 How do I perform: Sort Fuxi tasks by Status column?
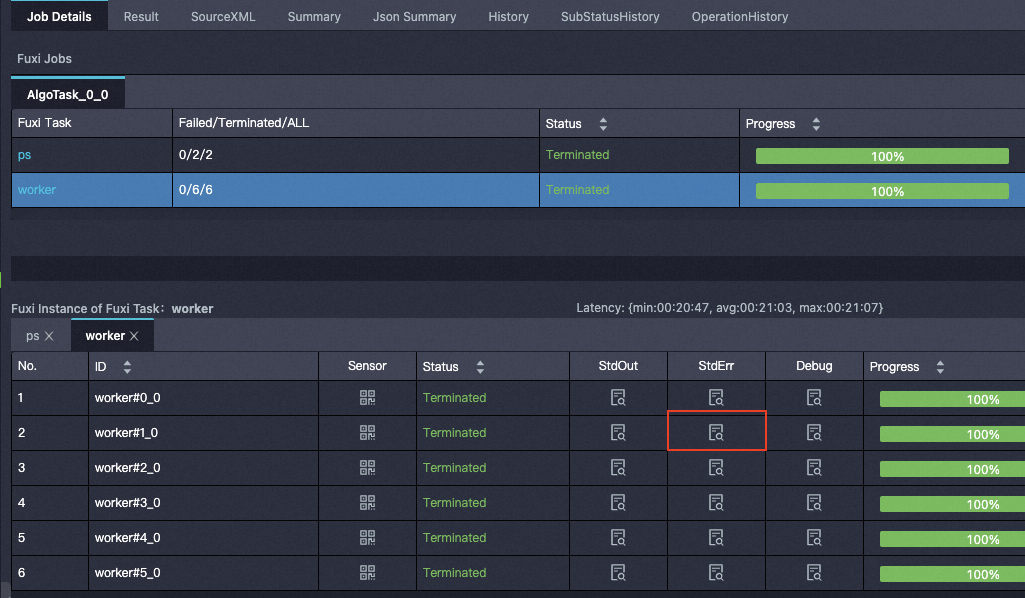coord(603,124)
